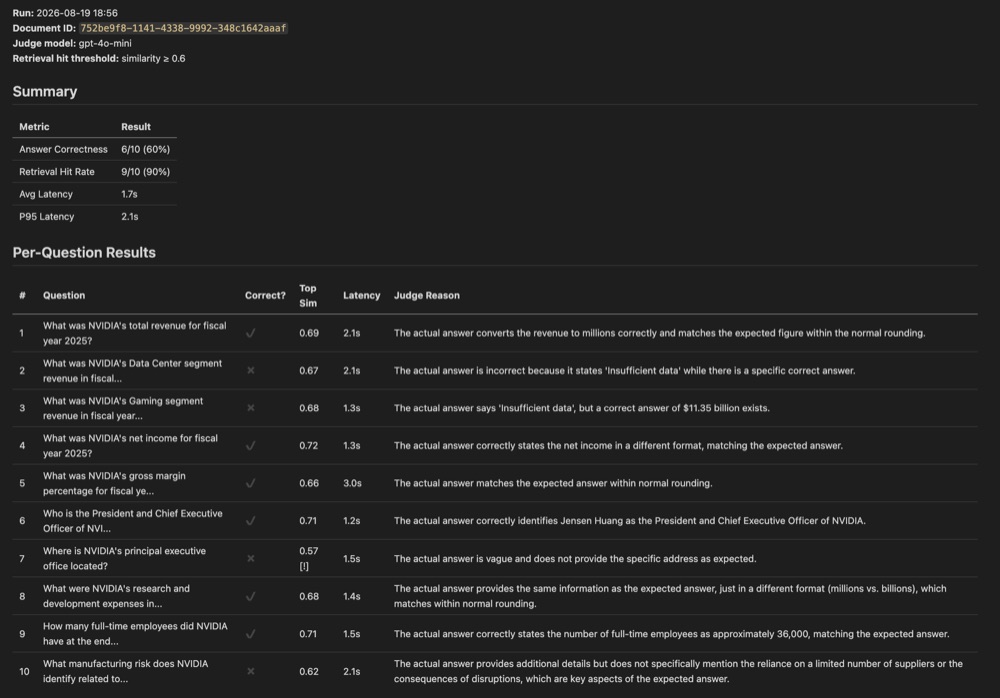Screen dimensions: 1000x698
Task: Click the 0.57 [!] flagged similarity score
Action: pyautogui.click(x=309, y=558)
